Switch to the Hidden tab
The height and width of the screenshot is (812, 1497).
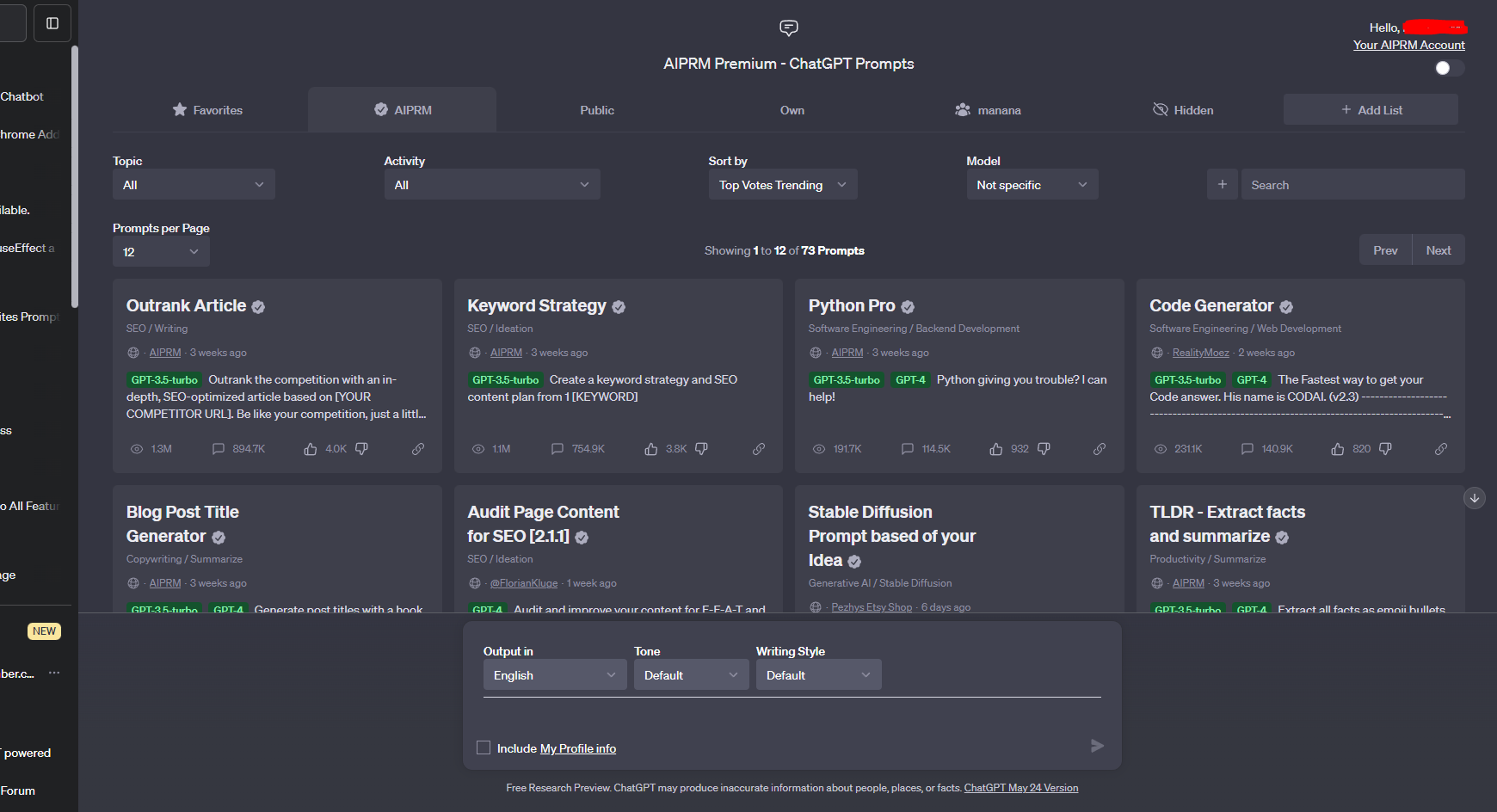tap(1183, 110)
